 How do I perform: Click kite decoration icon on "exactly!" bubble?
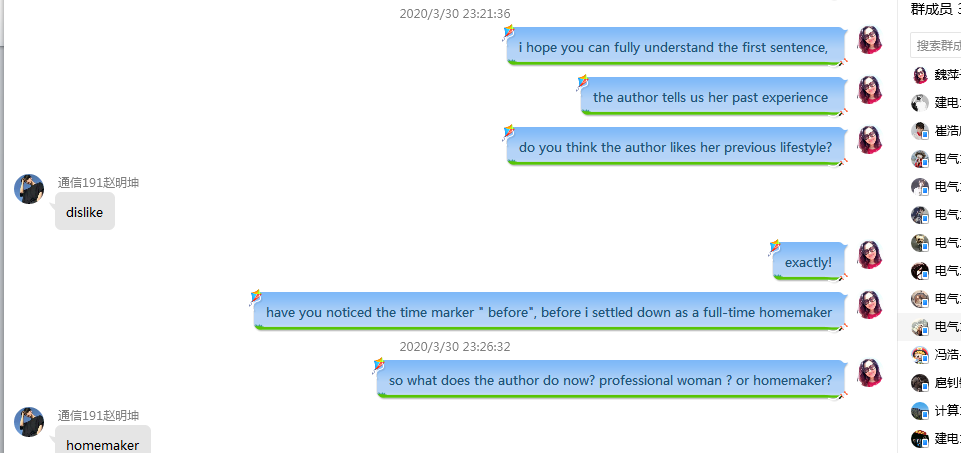click(775, 248)
